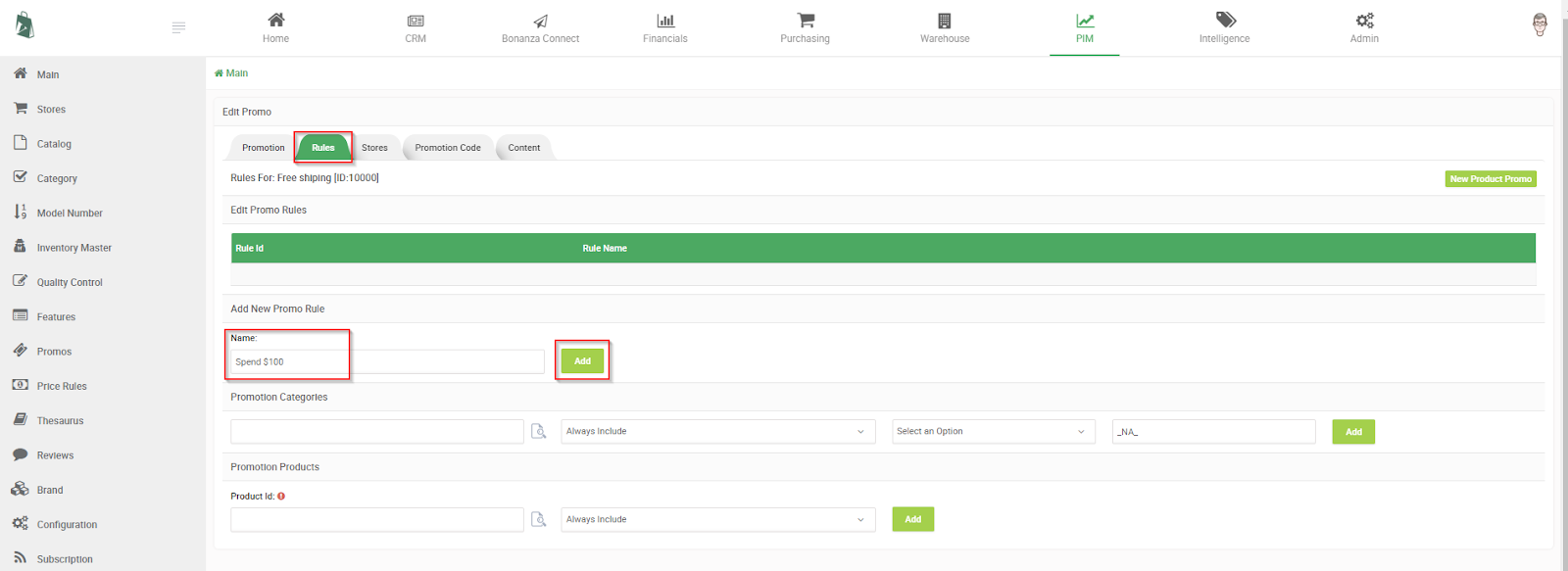The height and width of the screenshot is (571, 1568).
Task: Click Add button in Promotion Products
Action: (x=913, y=519)
